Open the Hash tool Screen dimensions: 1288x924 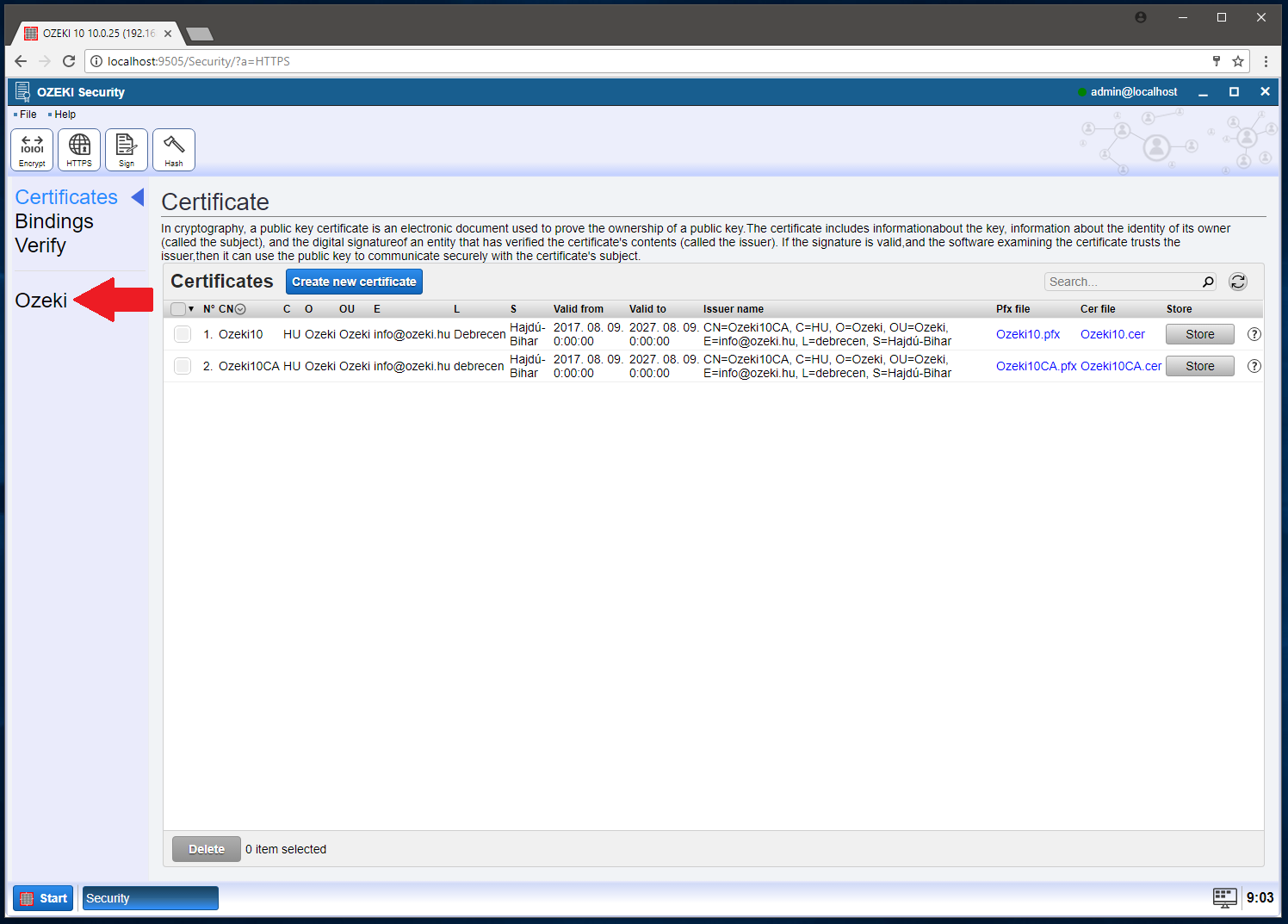(174, 150)
